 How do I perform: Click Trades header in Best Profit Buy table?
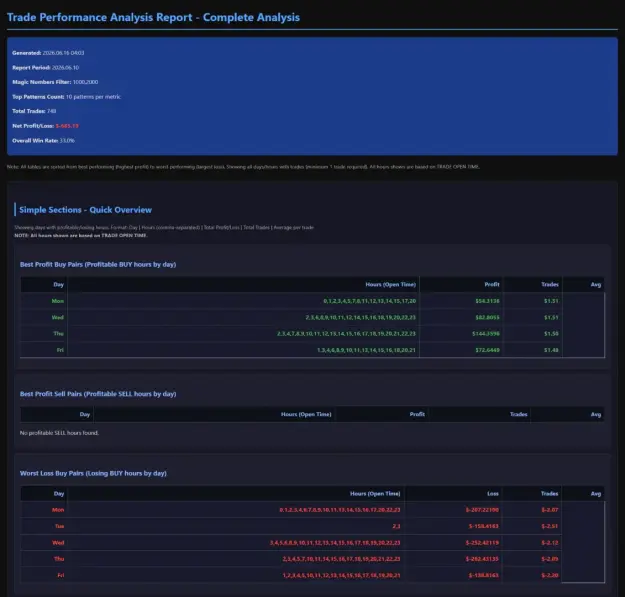coord(550,285)
